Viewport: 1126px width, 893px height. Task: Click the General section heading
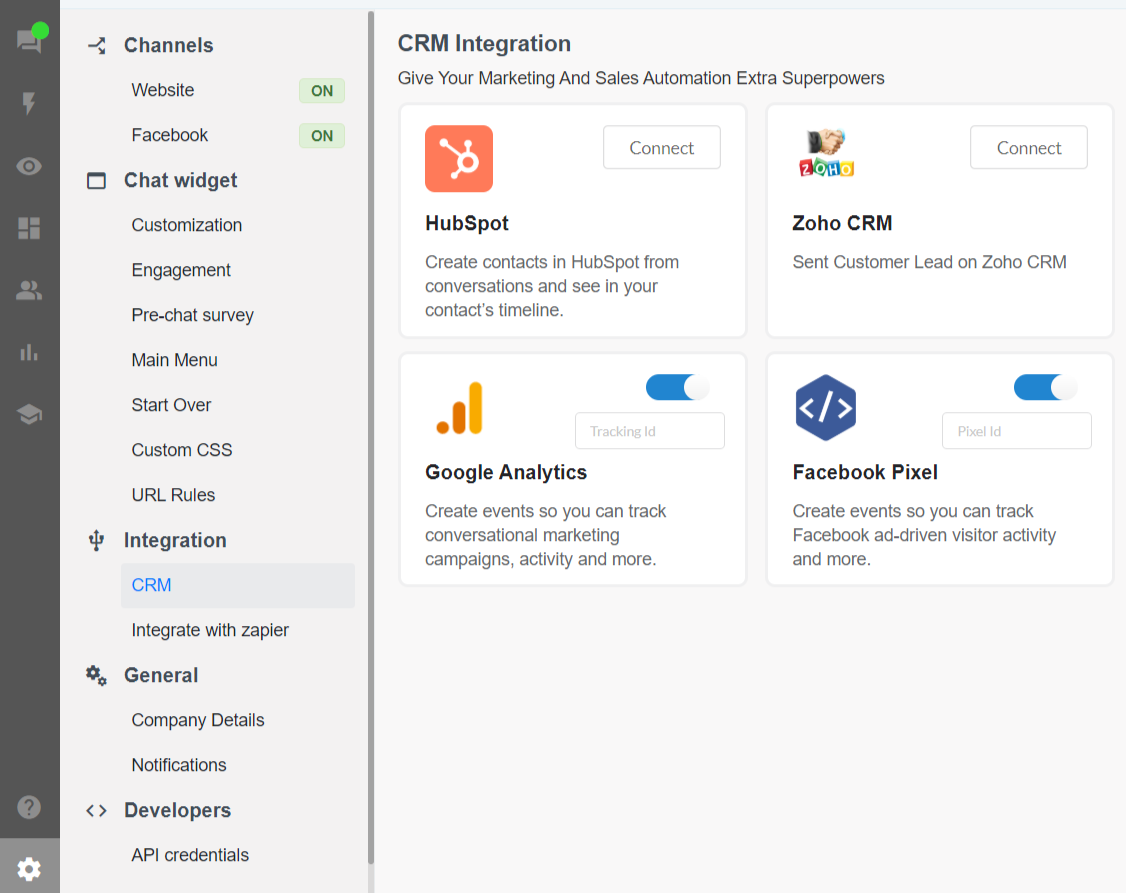click(x=161, y=675)
